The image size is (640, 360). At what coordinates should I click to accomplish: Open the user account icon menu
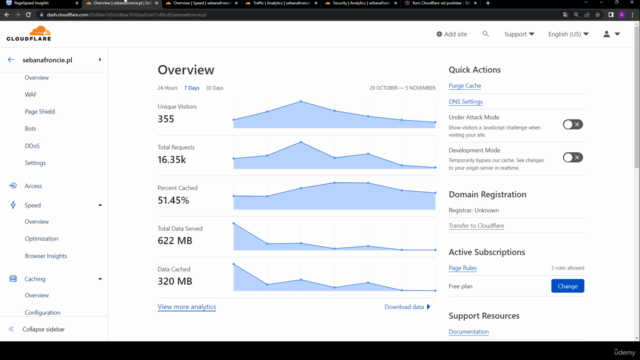point(607,34)
